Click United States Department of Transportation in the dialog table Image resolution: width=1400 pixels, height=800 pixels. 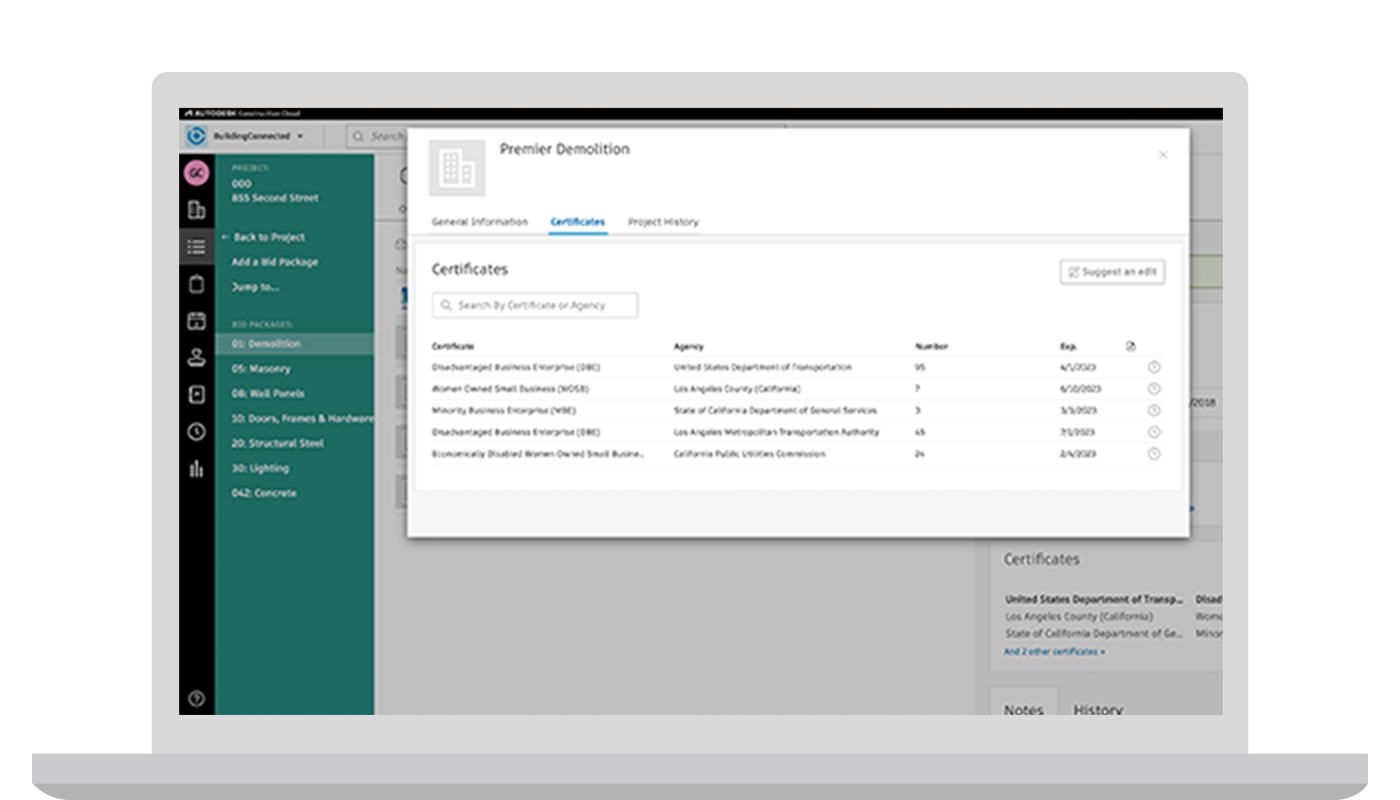click(x=763, y=367)
